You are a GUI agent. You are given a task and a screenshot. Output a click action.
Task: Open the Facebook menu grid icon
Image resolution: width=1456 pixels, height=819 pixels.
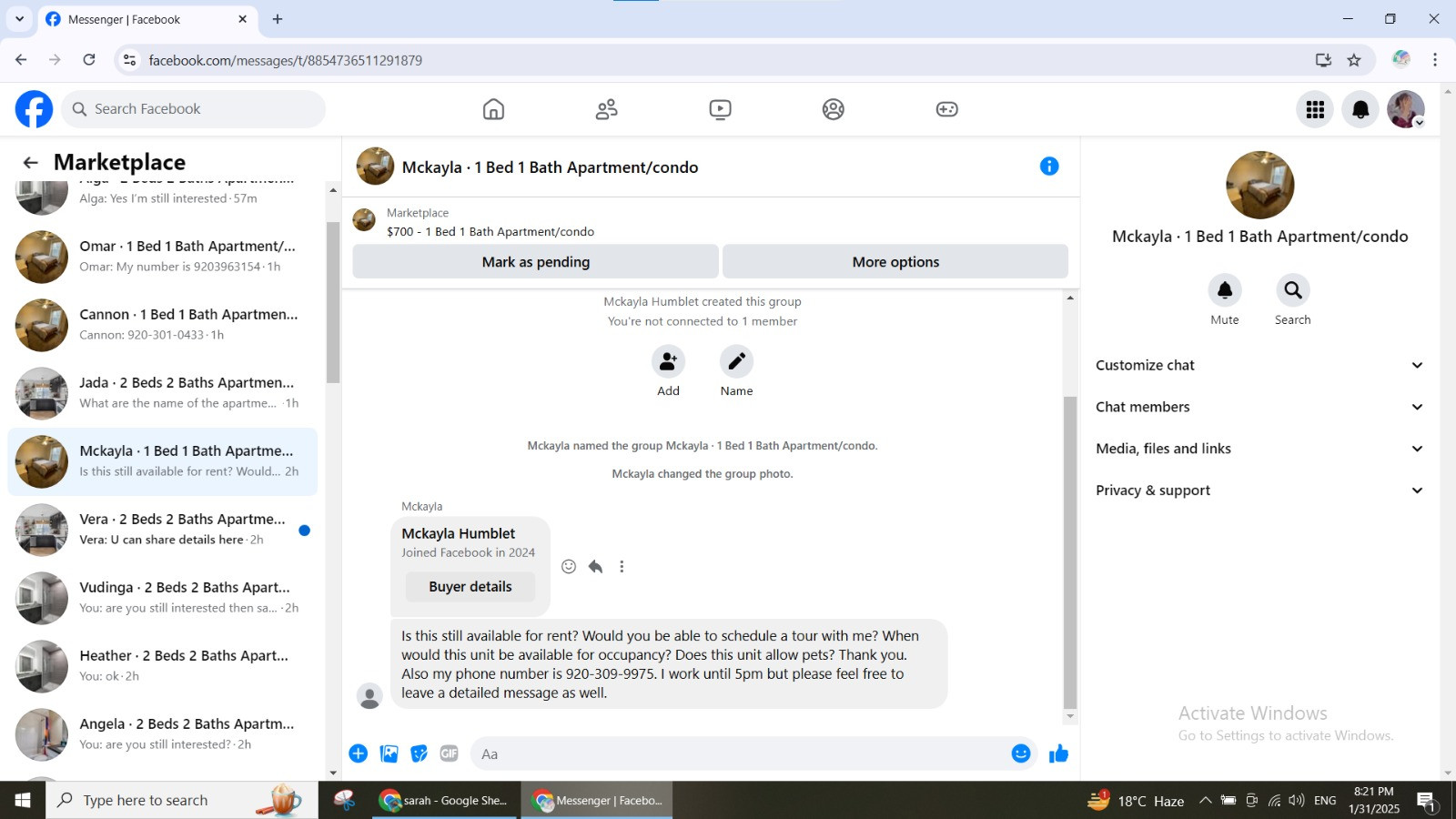click(1315, 109)
